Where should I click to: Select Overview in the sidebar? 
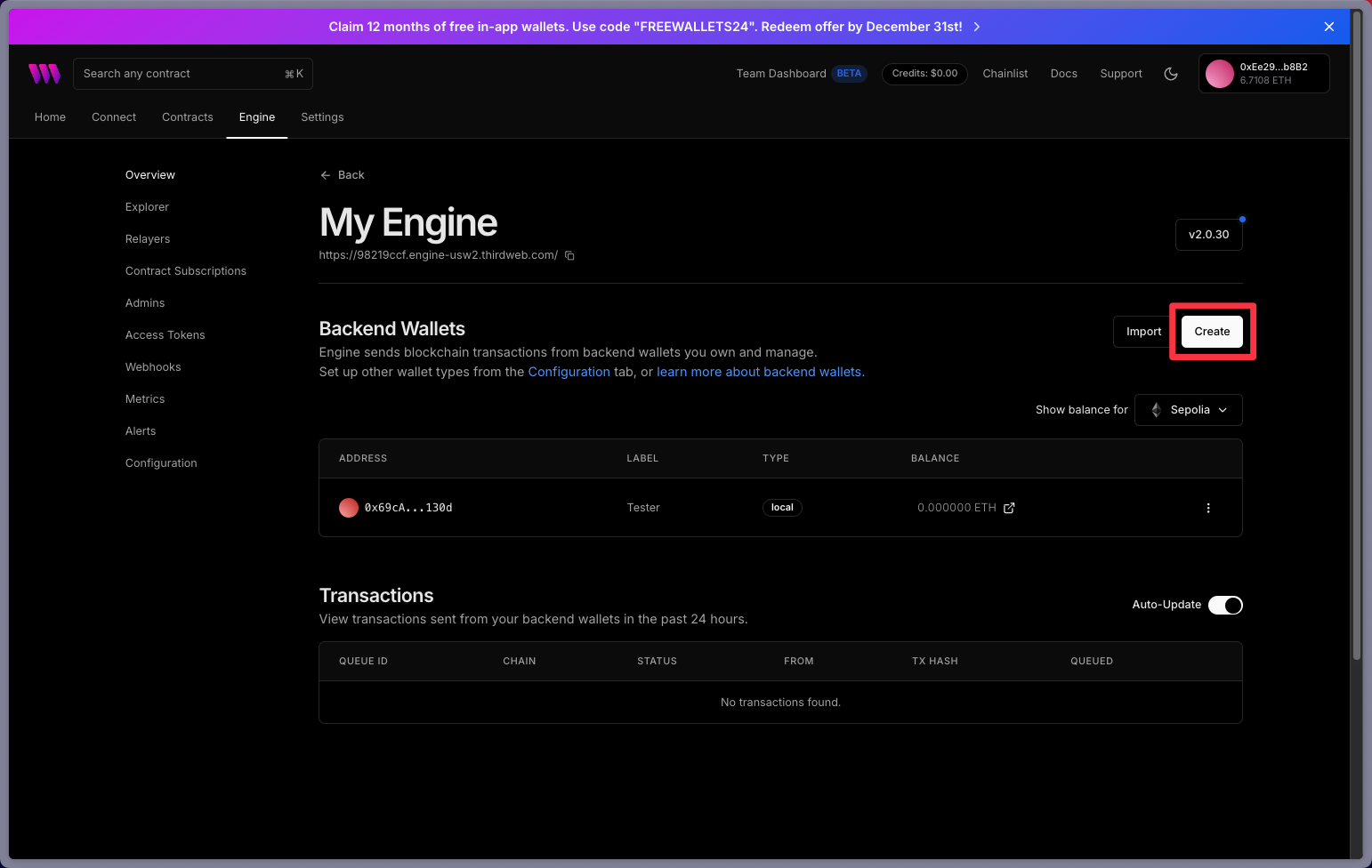click(150, 175)
